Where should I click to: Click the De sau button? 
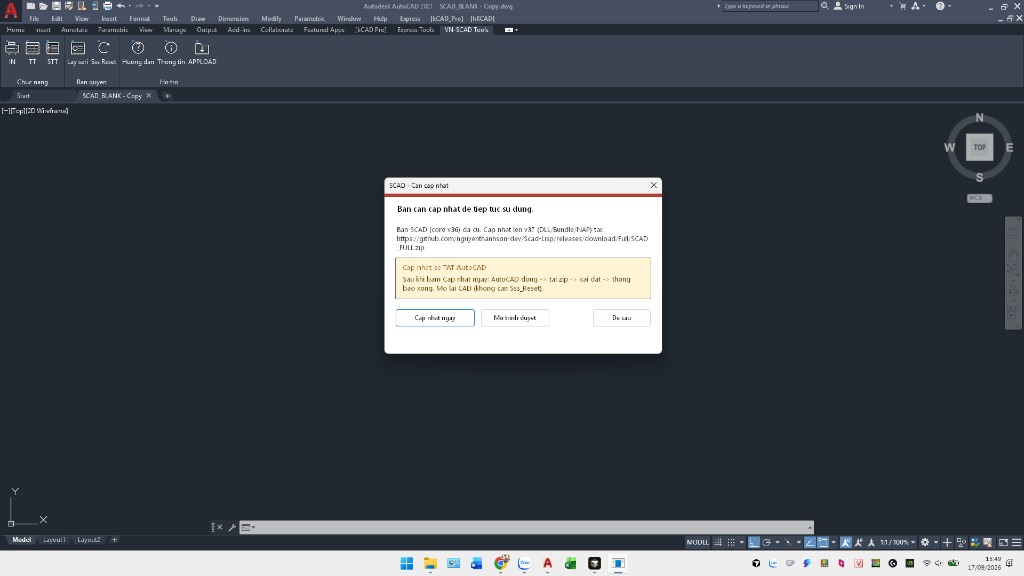pos(622,317)
